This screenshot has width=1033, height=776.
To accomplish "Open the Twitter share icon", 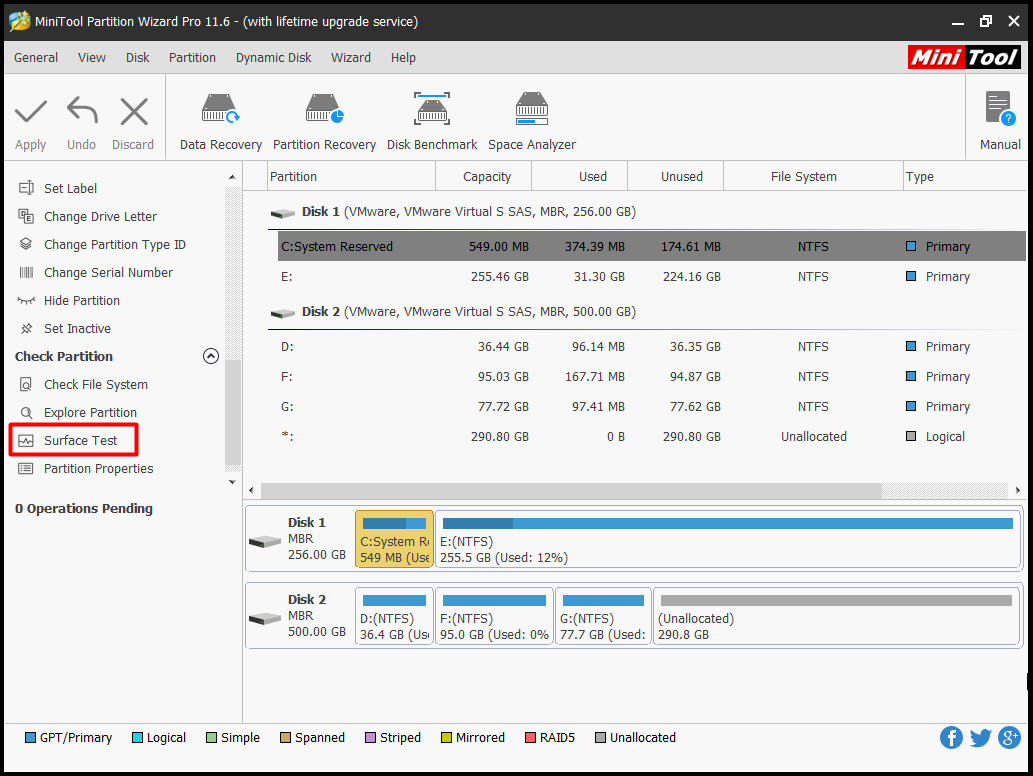I will pyautogui.click(x=980, y=737).
